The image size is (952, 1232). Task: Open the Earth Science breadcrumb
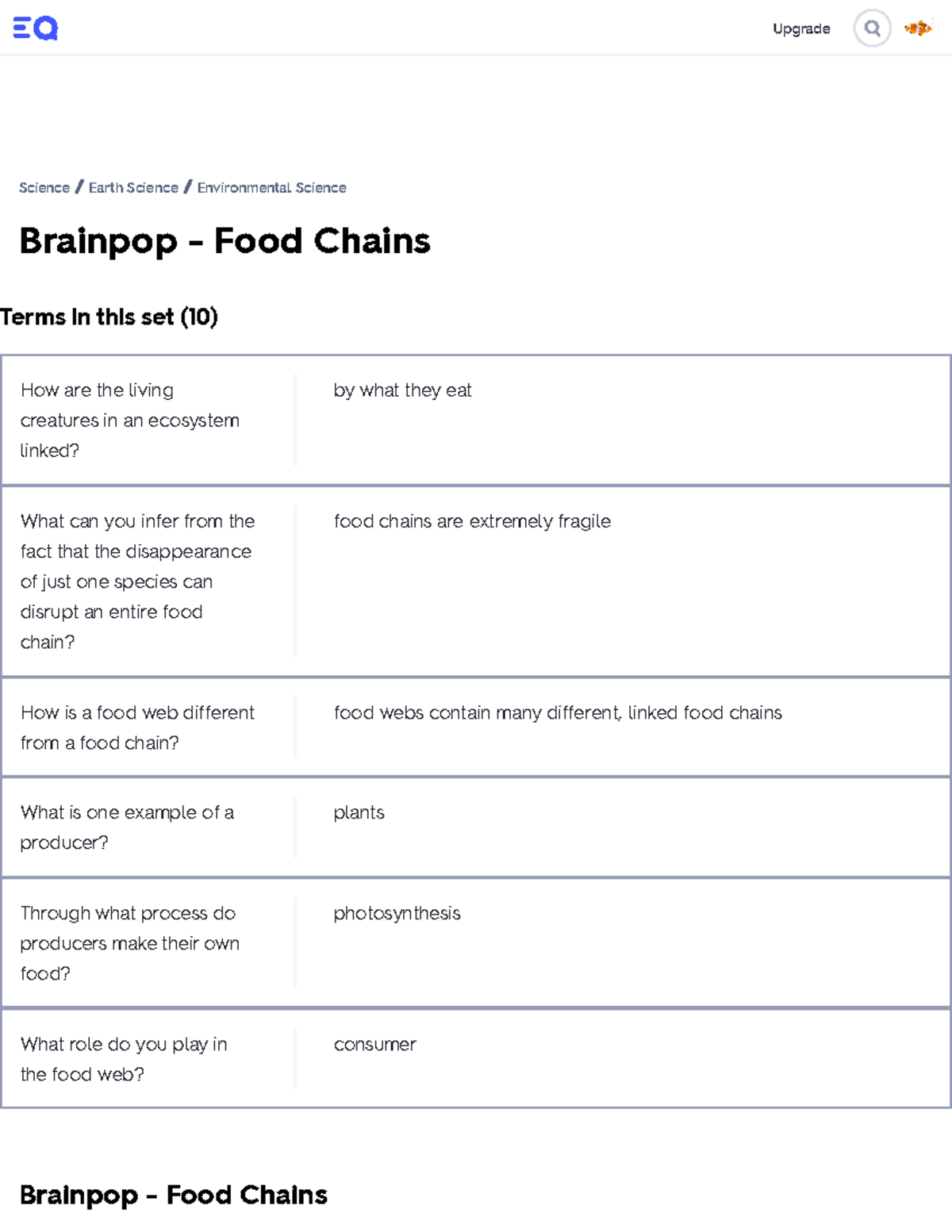pyautogui.click(x=133, y=188)
